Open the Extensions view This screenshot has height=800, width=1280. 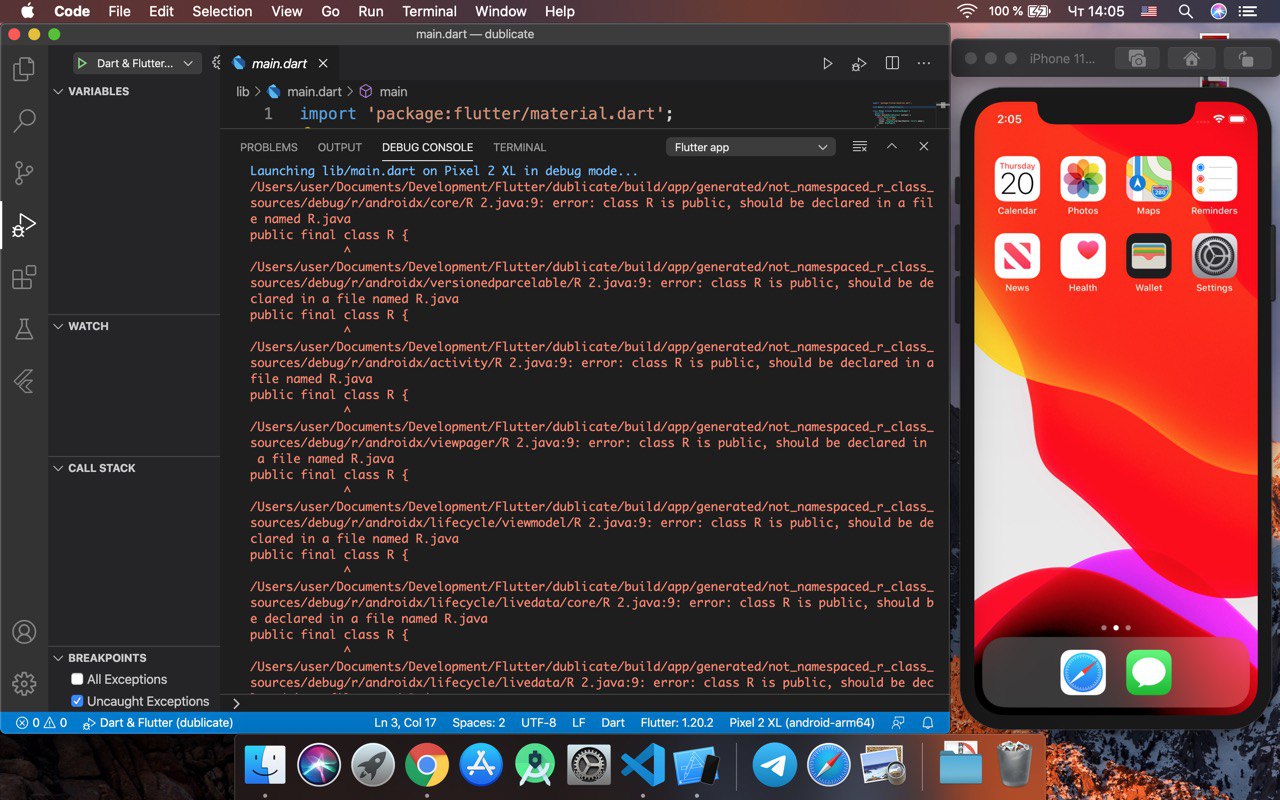click(24, 277)
